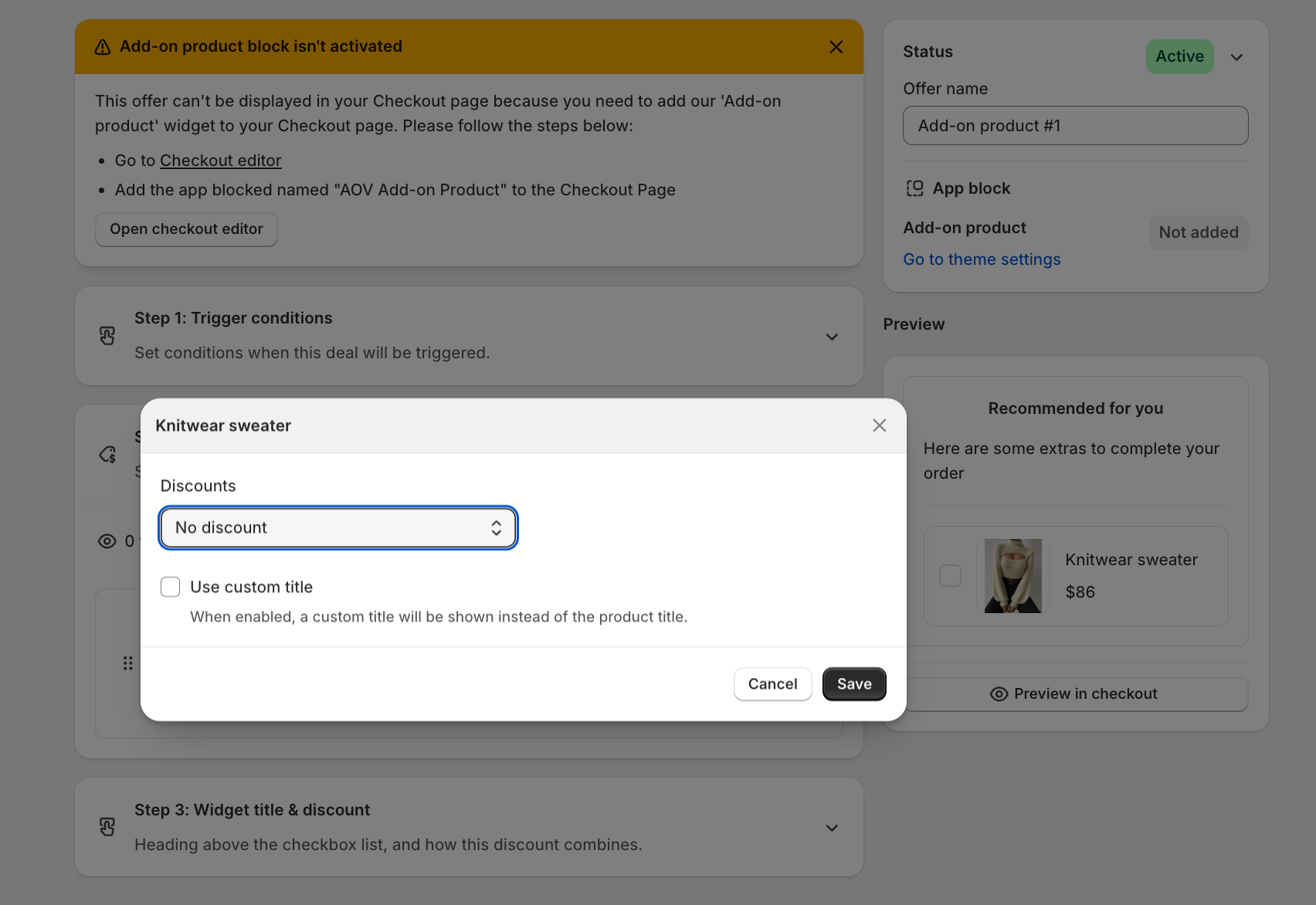
Task: Expand Step 1 Trigger conditions chevron
Action: (832, 337)
